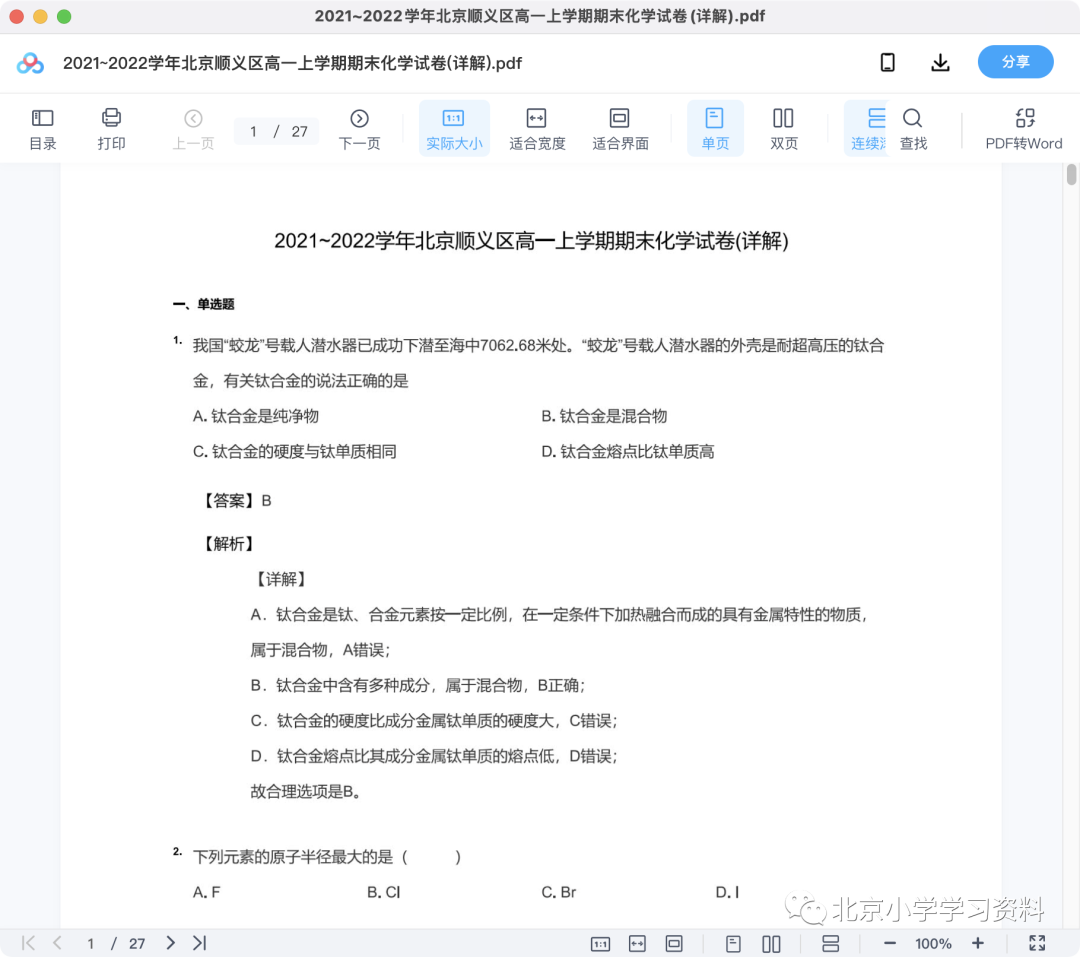The width and height of the screenshot is (1080, 957).
Task: Click the vertical scrollbar thumb
Action: coord(1072,174)
